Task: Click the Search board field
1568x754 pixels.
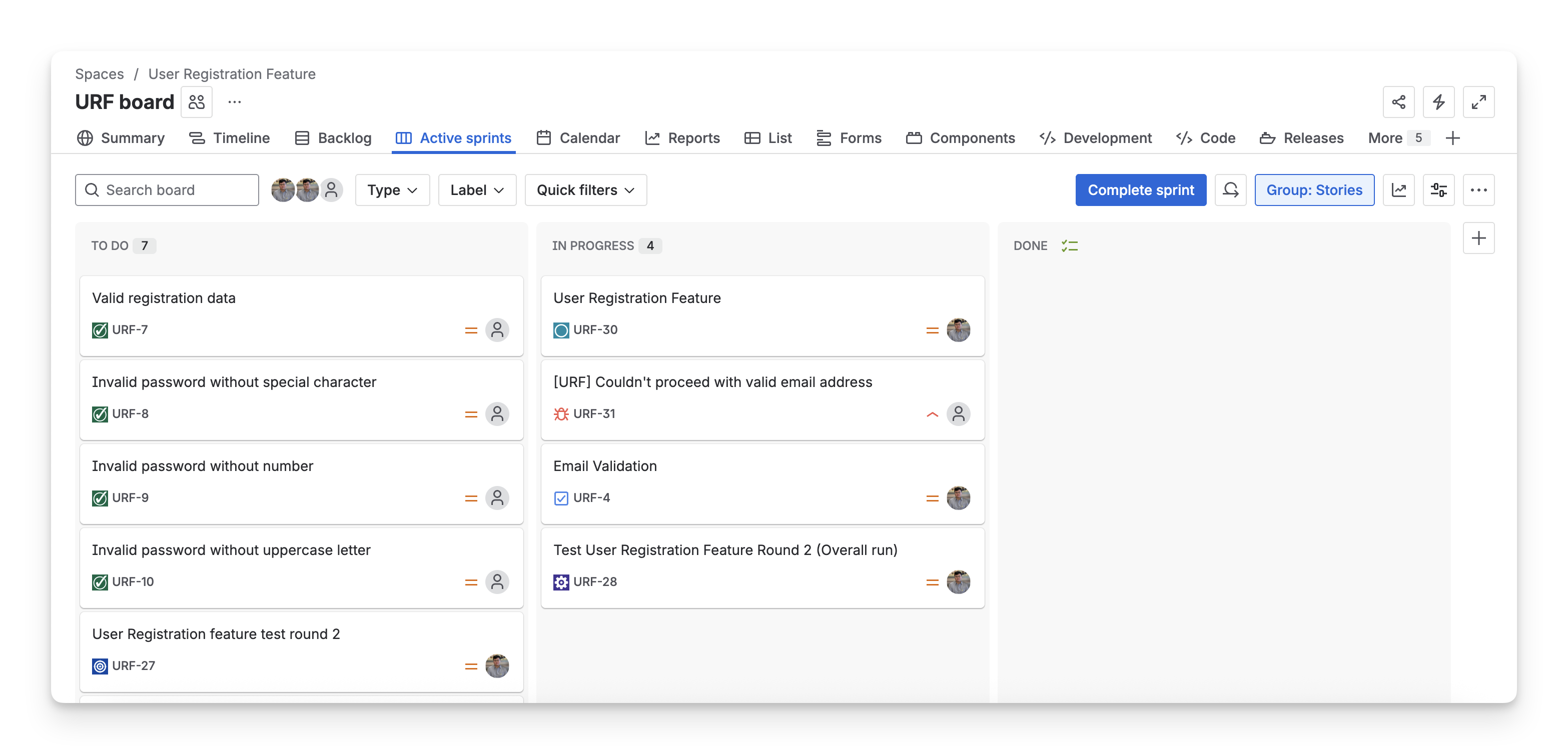Action: click(167, 190)
